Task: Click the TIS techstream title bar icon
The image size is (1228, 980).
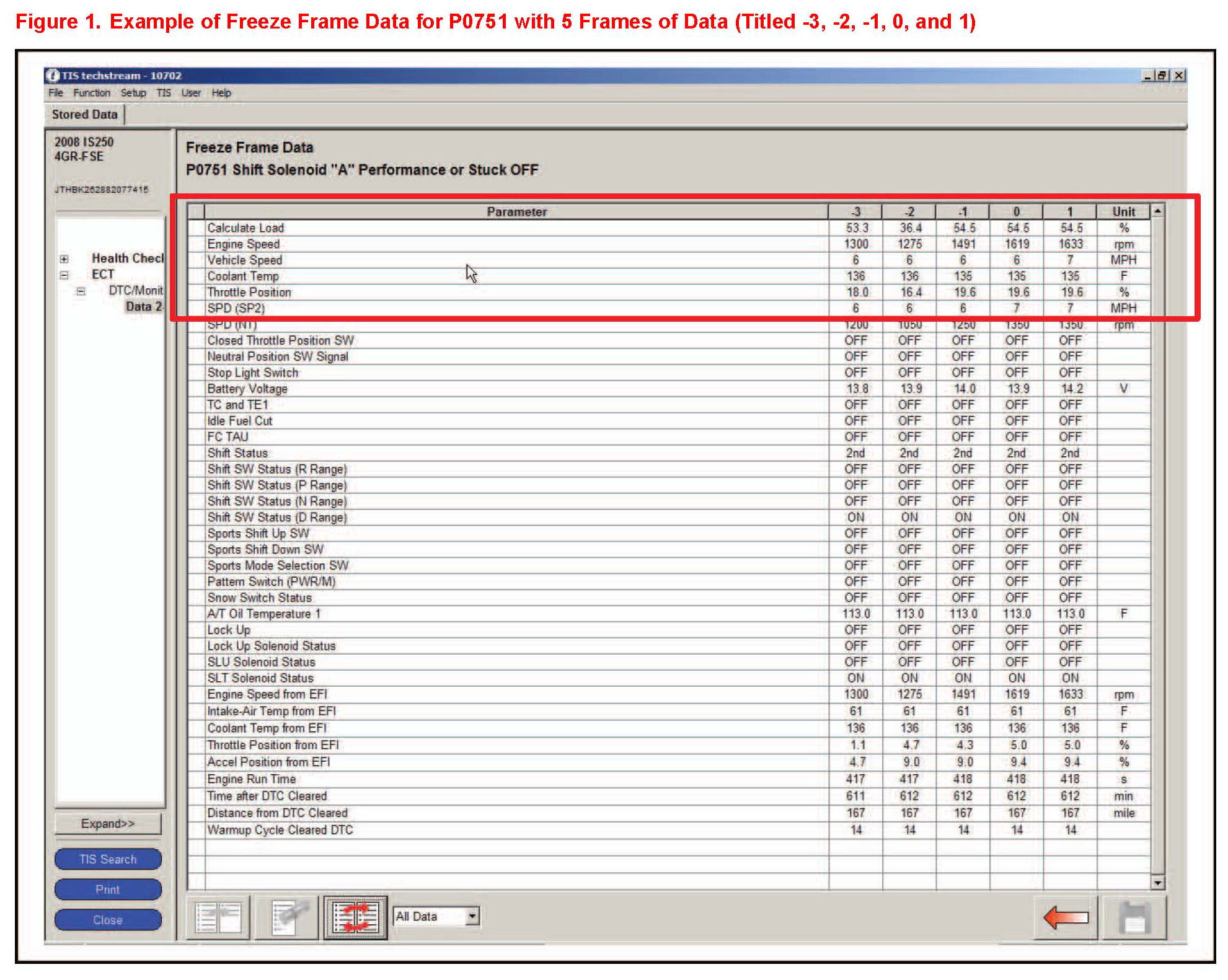Action: point(52,76)
